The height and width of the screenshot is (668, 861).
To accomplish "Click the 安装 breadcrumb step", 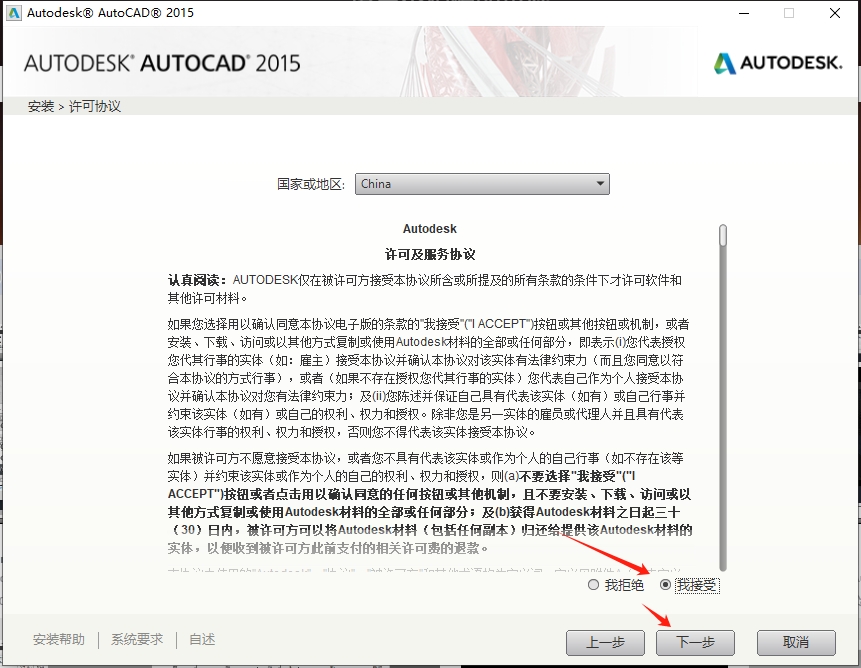I will tap(40, 105).
